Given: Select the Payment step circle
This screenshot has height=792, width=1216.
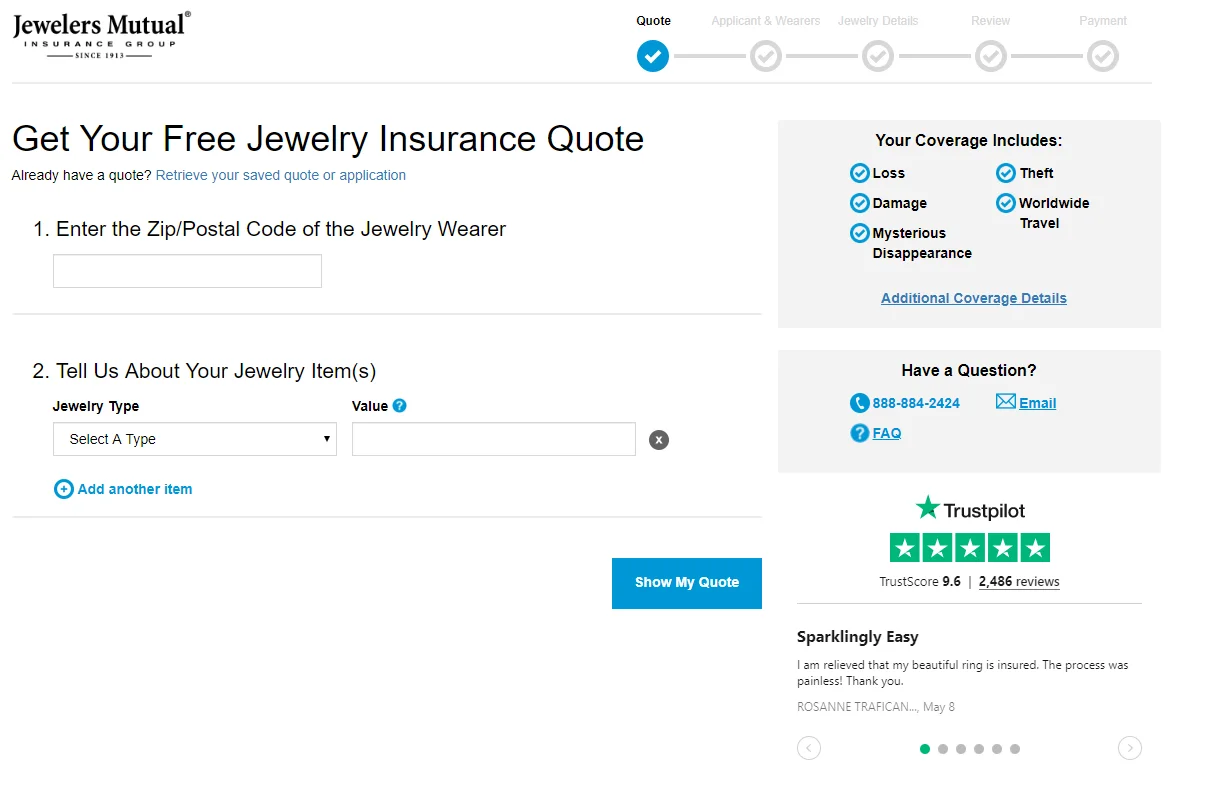Looking at the screenshot, I should [x=1103, y=56].
